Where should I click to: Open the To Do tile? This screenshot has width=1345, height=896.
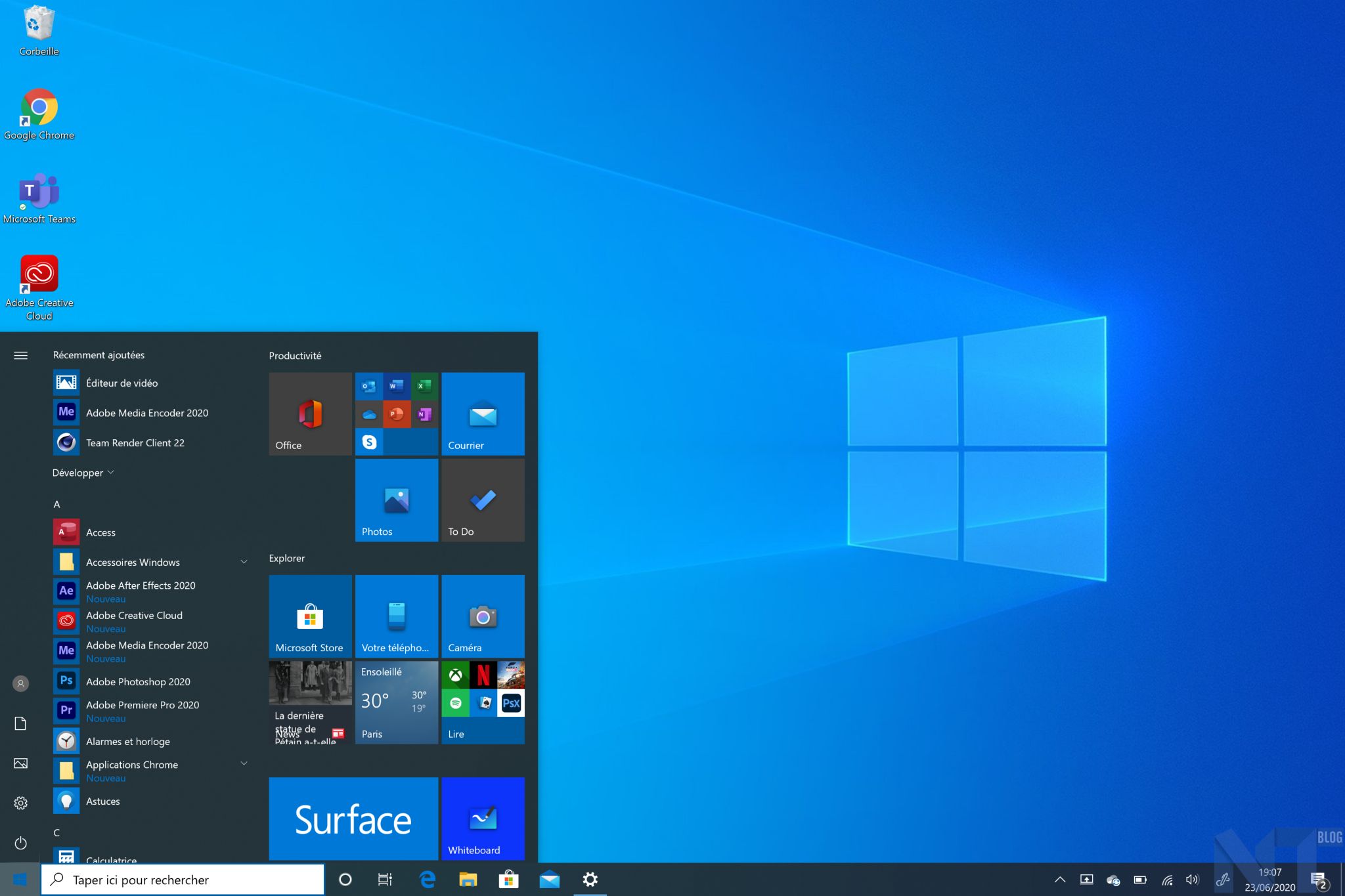point(483,500)
